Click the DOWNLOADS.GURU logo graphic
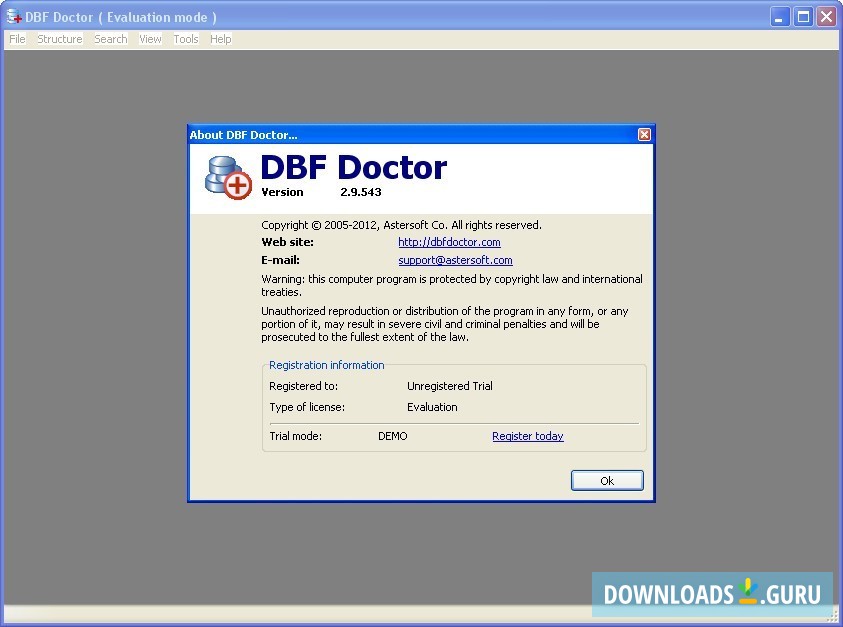 712,593
